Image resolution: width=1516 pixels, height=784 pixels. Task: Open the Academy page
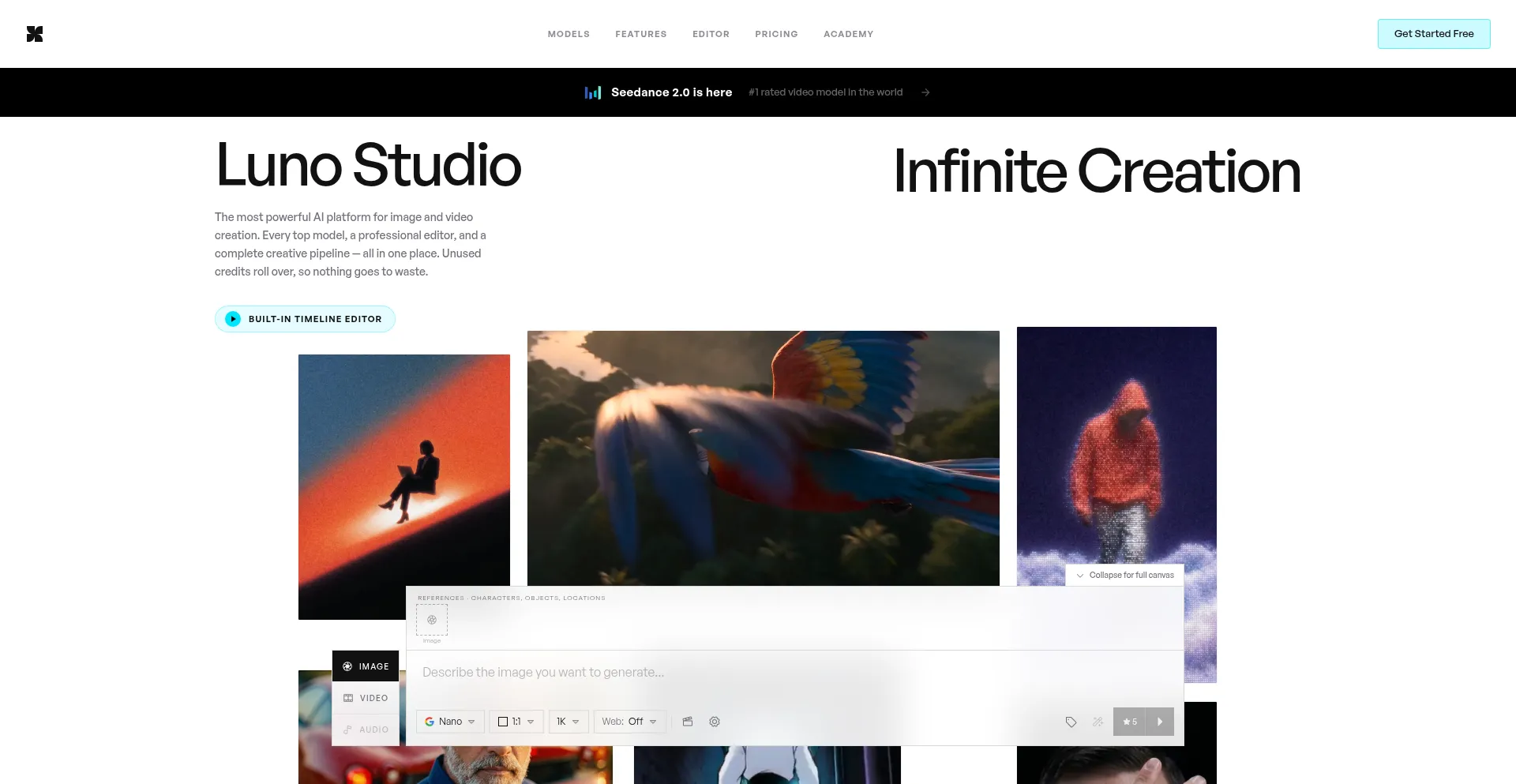(848, 34)
